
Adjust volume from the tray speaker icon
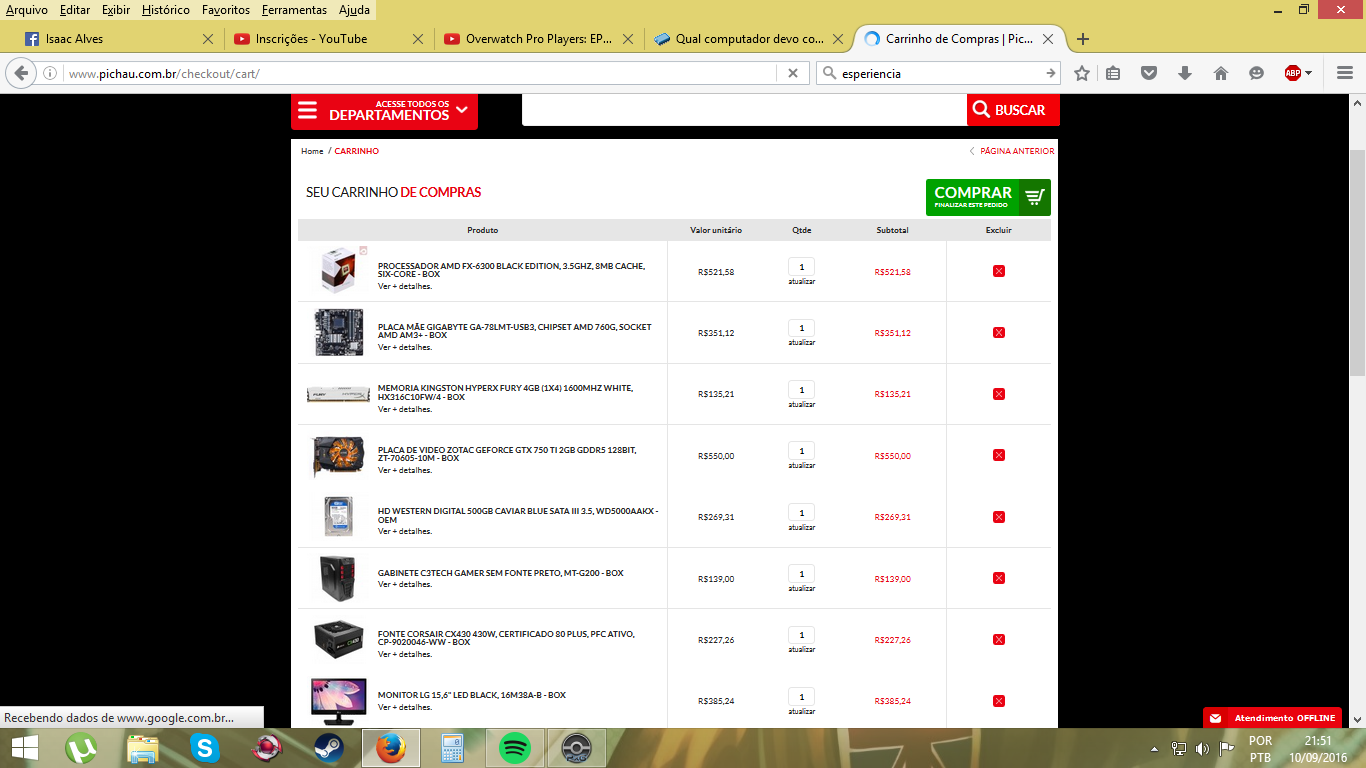coord(1202,748)
